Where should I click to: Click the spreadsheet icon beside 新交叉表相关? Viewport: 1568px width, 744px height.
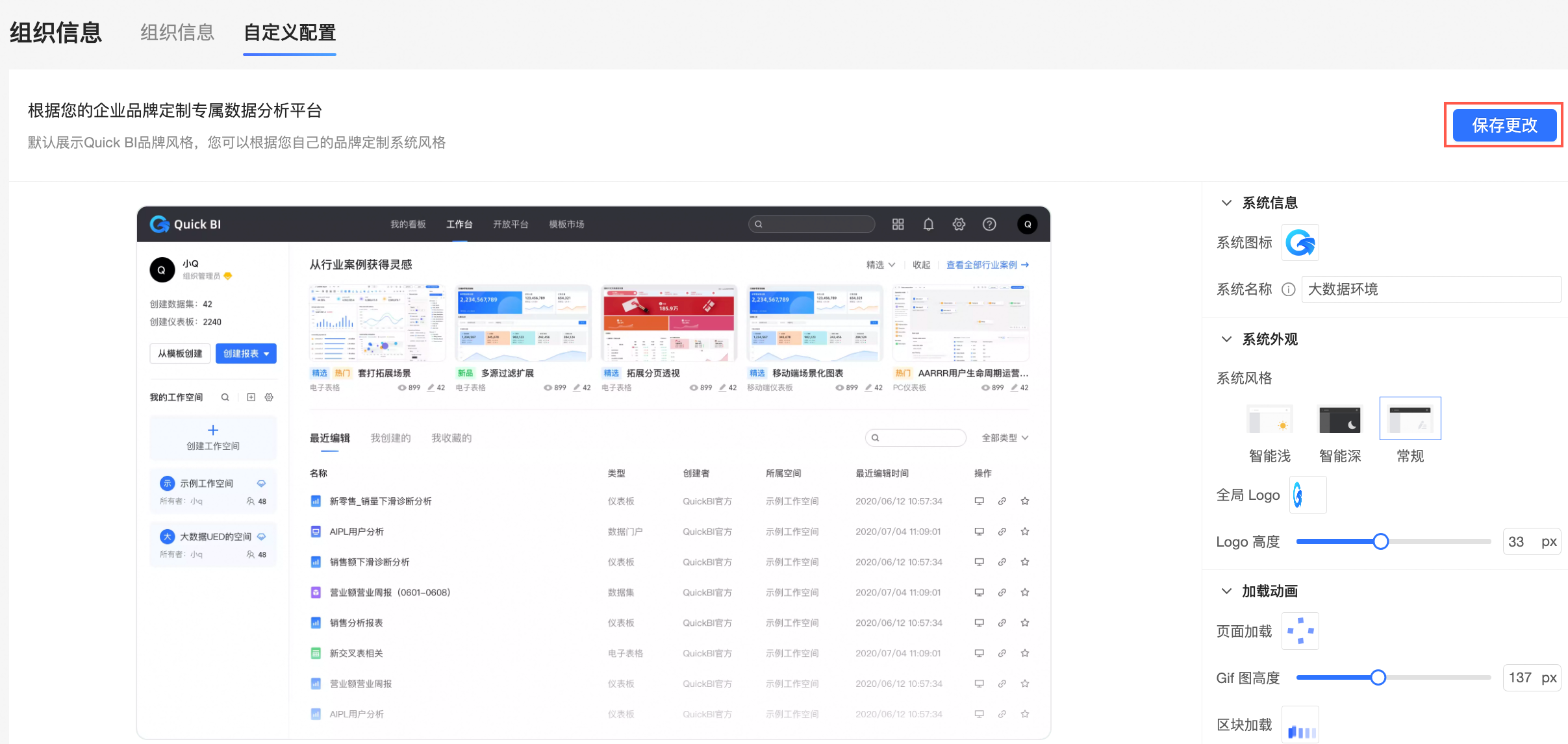coord(316,653)
